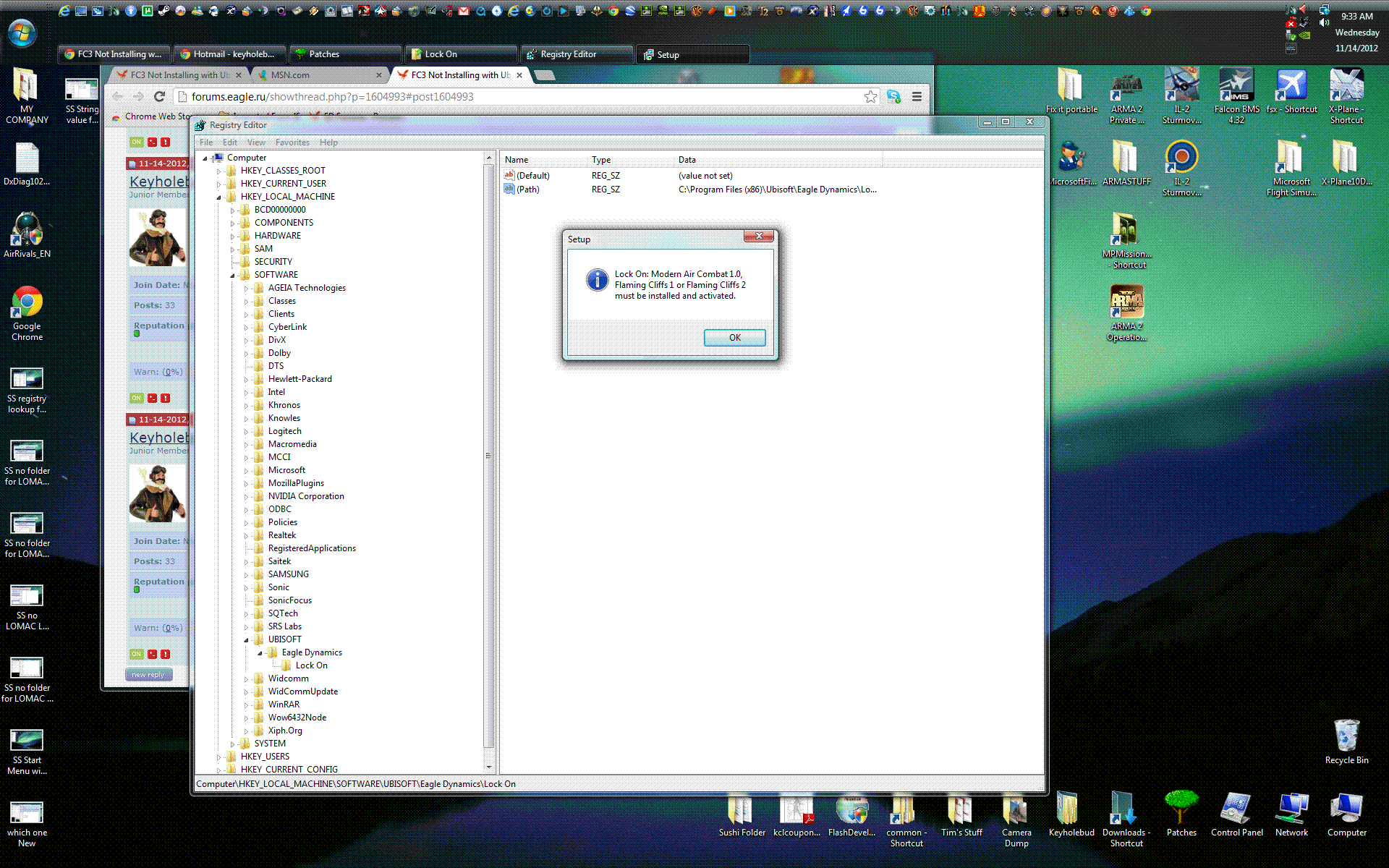The height and width of the screenshot is (868, 1389).
Task: Collapse the Eagle Dynamics registry node
Action: pyautogui.click(x=260, y=653)
